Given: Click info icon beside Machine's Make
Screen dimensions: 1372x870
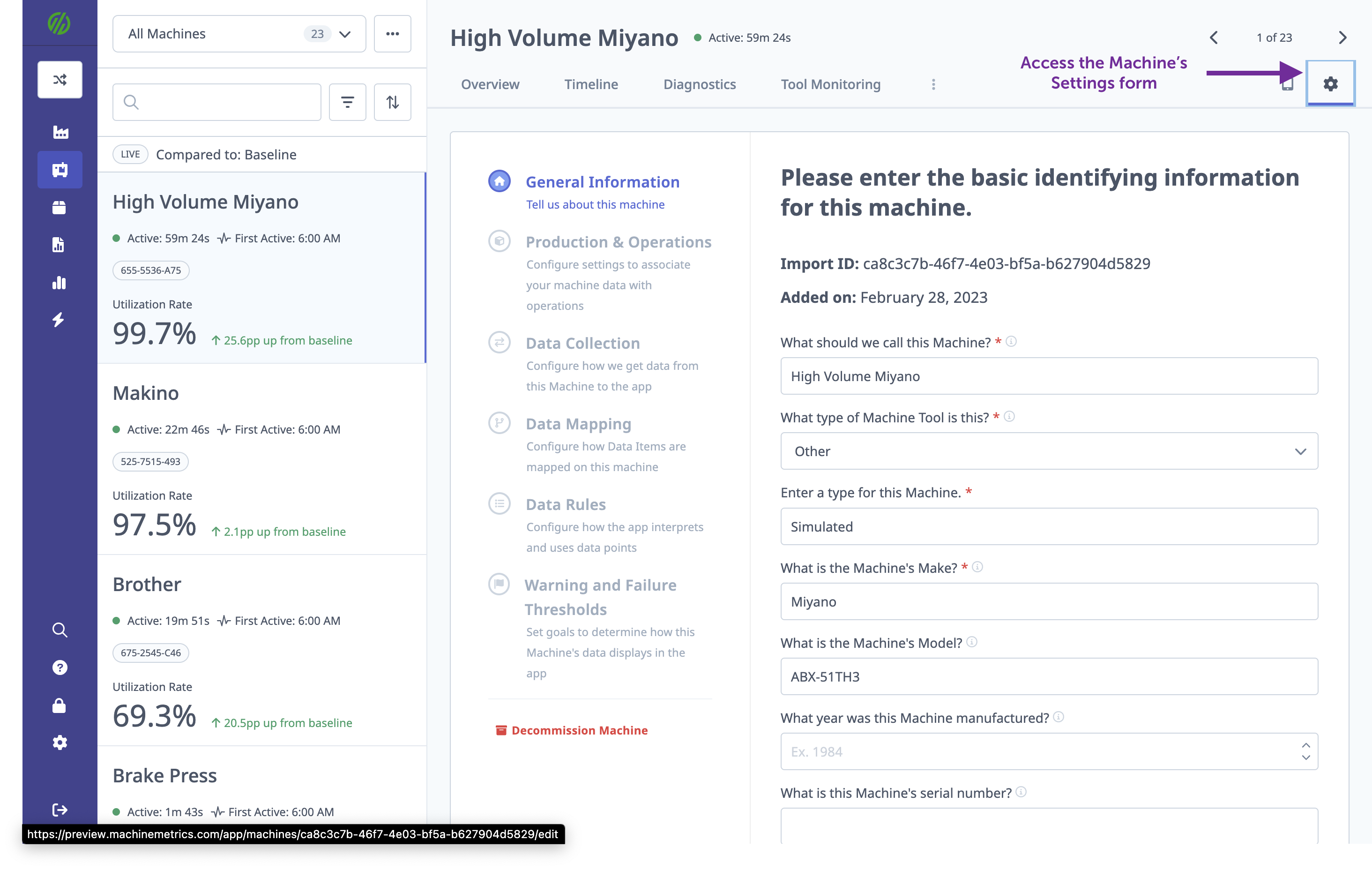Looking at the screenshot, I should point(977,567).
